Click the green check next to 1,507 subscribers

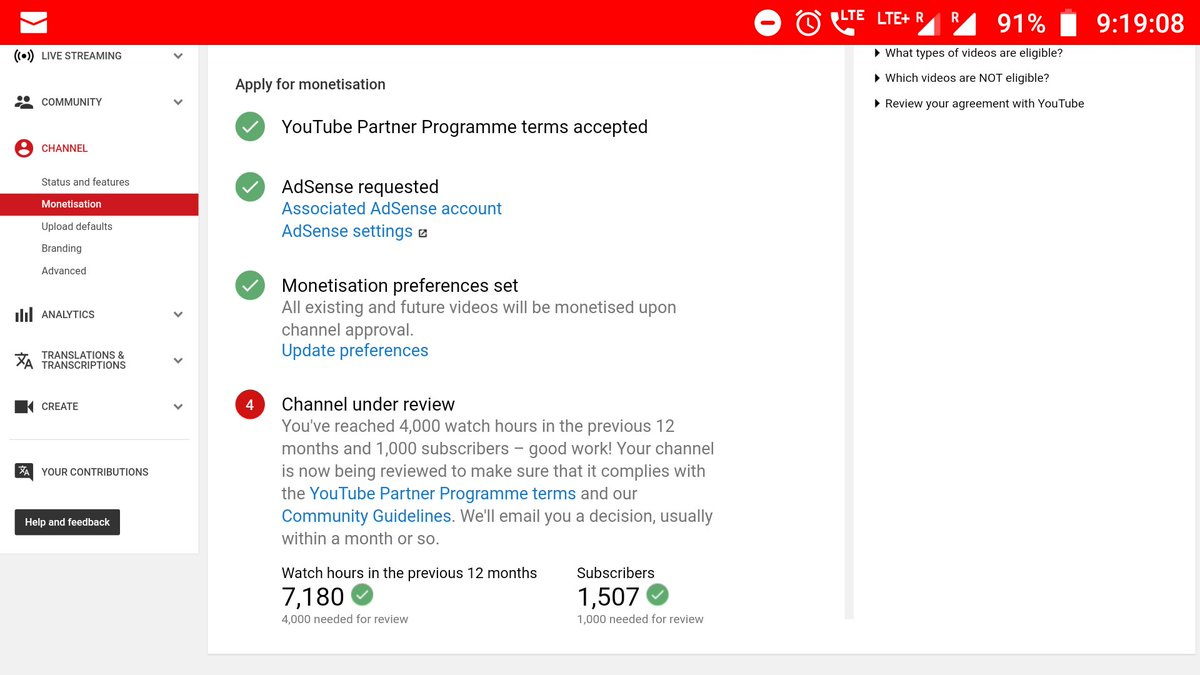pyautogui.click(x=657, y=595)
